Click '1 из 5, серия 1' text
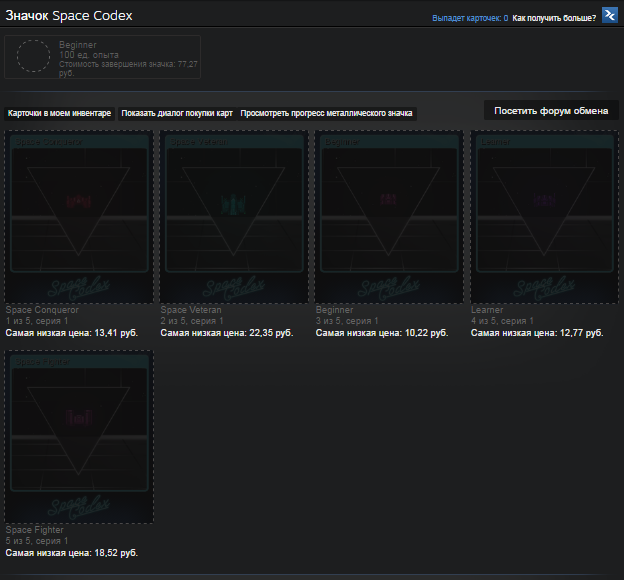The image size is (624, 580). [x=37, y=321]
